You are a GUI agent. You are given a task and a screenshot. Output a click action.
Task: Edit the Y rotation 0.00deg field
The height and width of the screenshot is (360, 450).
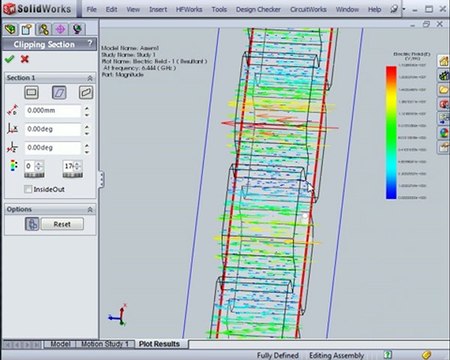[53, 147]
